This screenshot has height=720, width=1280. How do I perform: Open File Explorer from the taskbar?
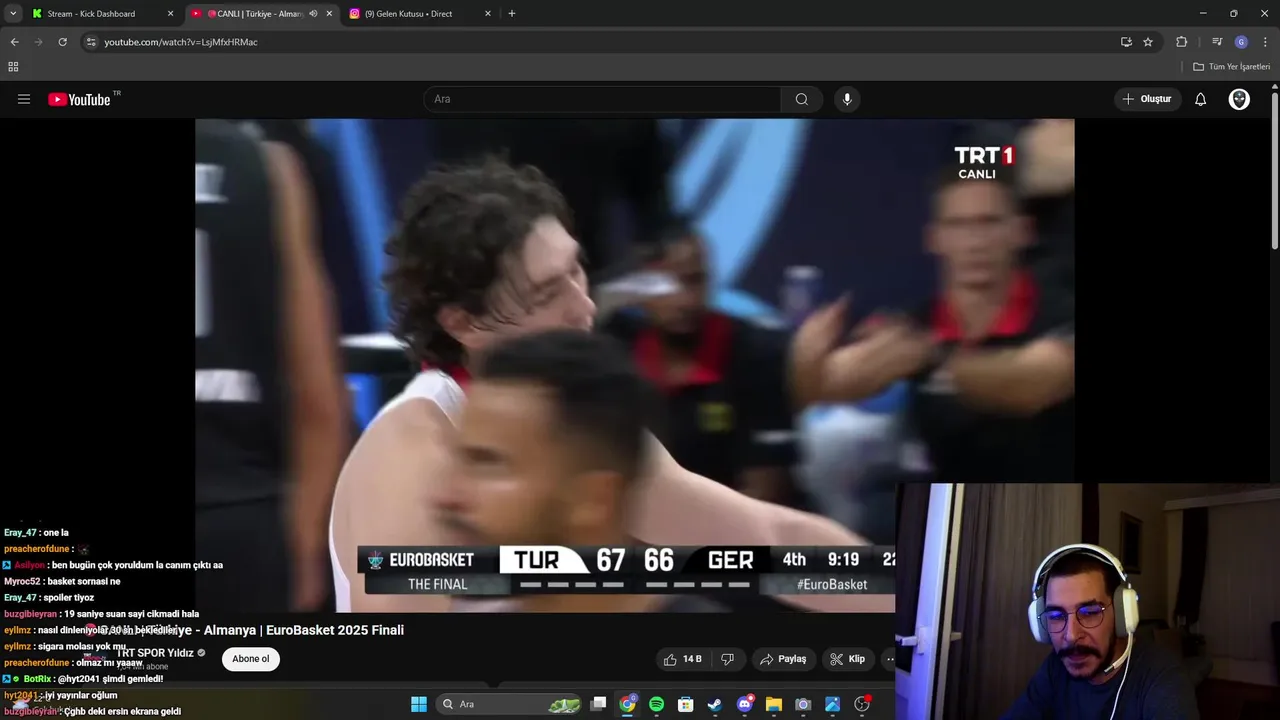click(773, 704)
